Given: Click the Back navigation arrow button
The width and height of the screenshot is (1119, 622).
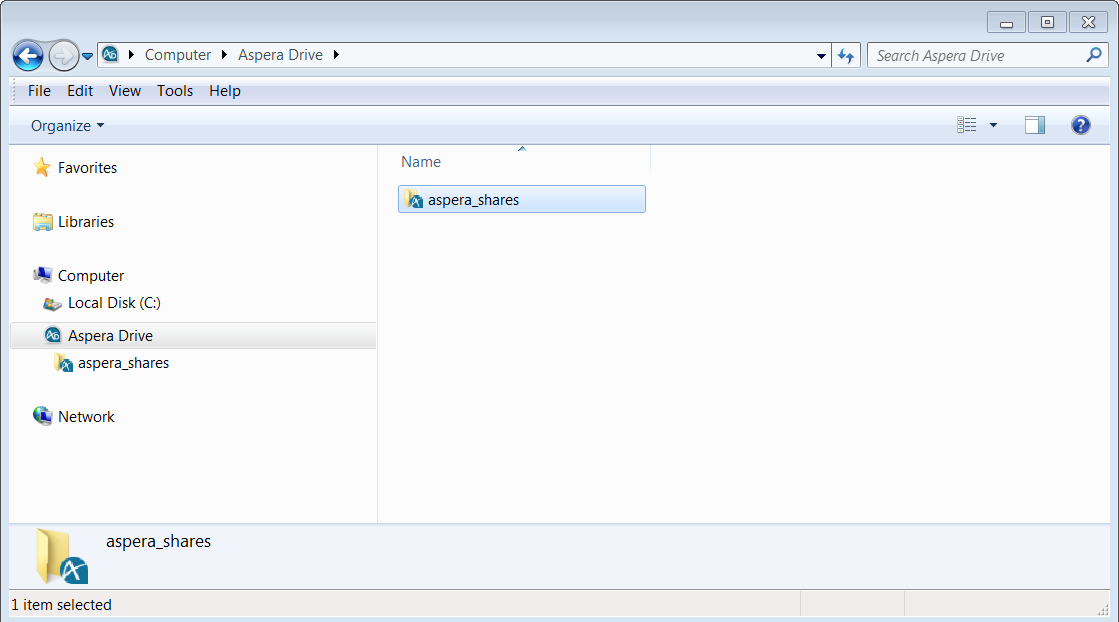Looking at the screenshot, I should [28, 56].
